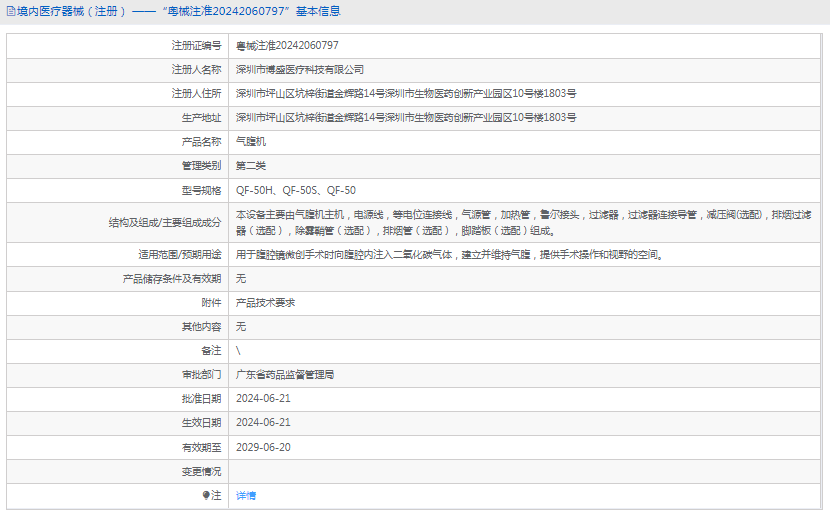Image resolution: width=830 pixels, height=518 pixels.
Task: Select model values QF-50H、QF-50S、QF-50
Action: point(296,190)
